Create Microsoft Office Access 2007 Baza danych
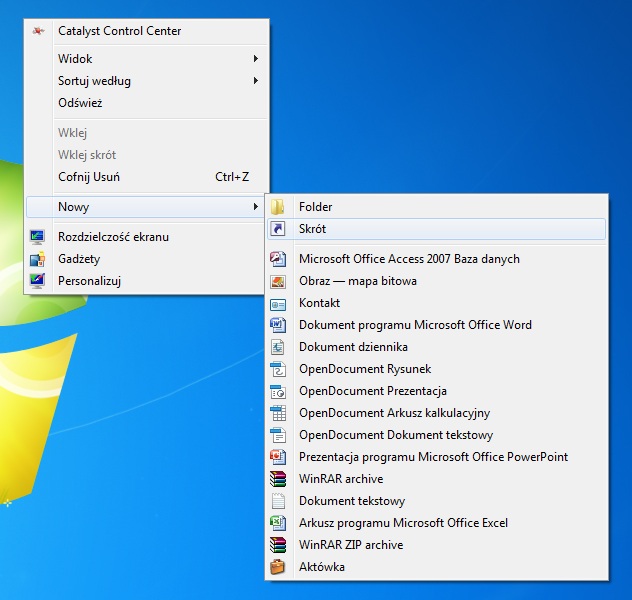The height and width of the screenshot is (600, 632). pos(437,259)
